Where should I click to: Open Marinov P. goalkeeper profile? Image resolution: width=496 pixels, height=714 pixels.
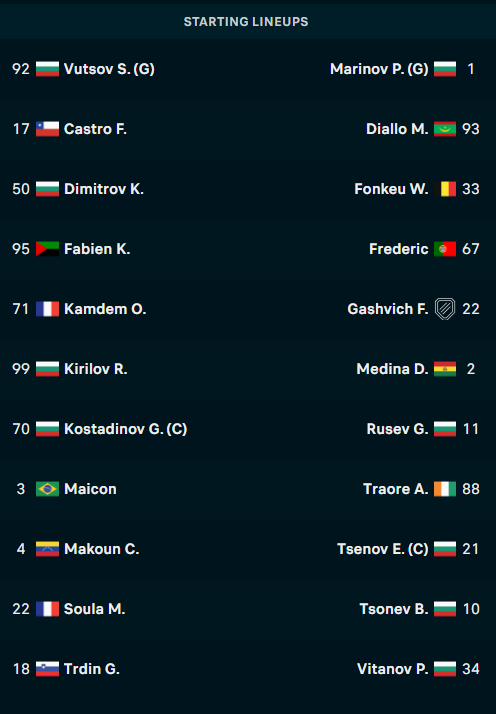pyautogui.click(x=379, y=69)
